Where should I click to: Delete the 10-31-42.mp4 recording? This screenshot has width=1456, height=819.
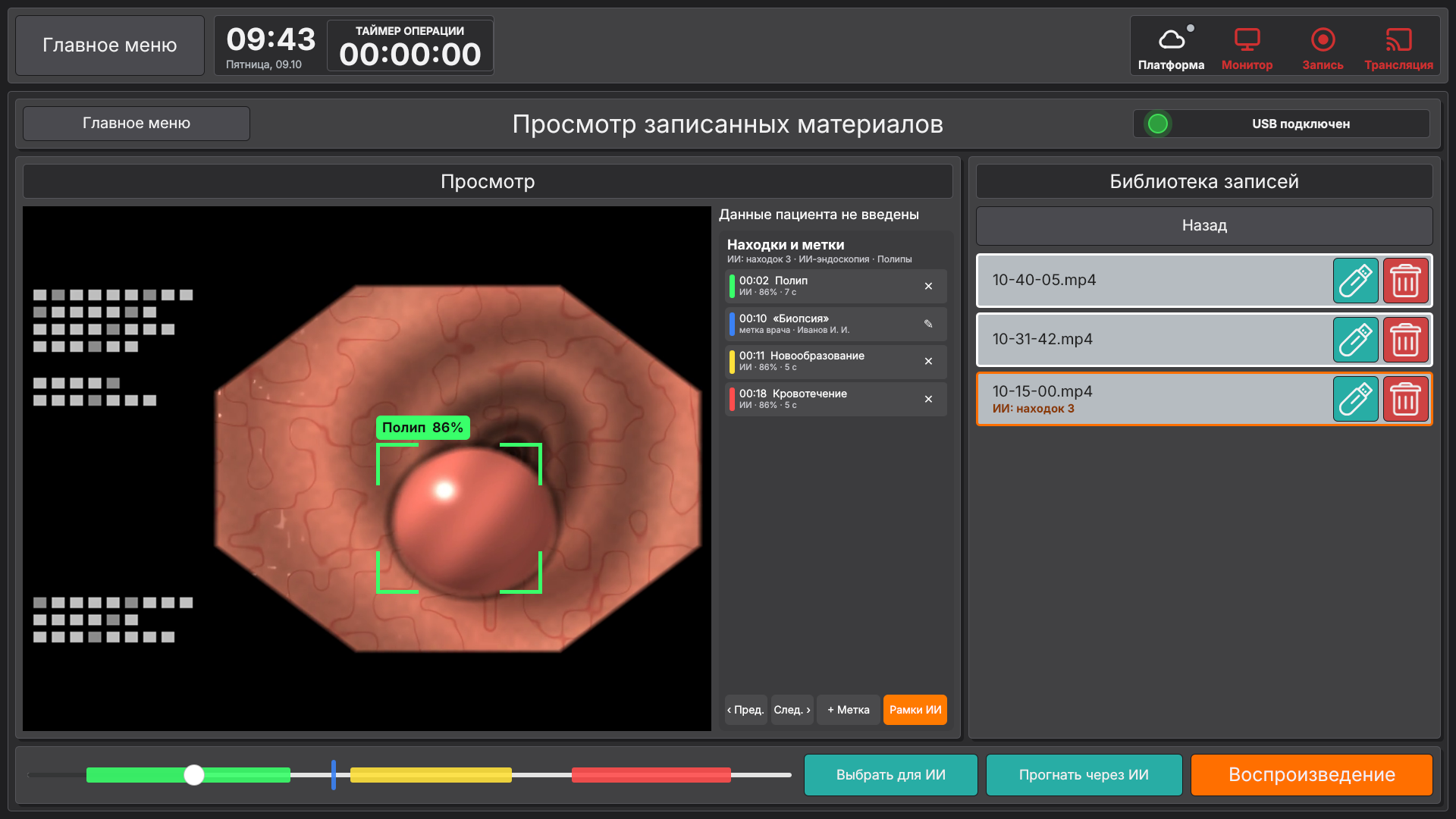(x=1405, y=340)
